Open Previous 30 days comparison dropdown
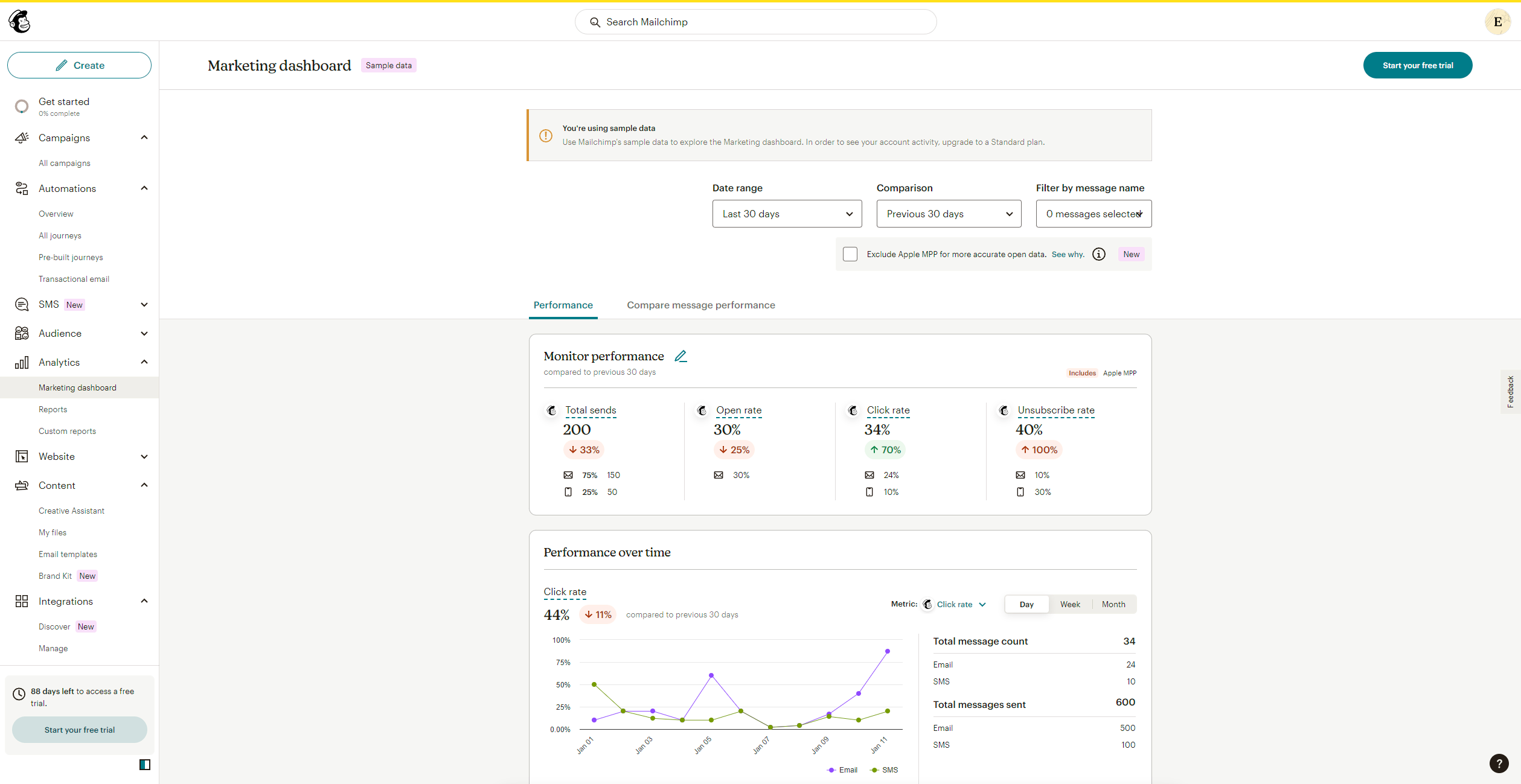This screenshot has height=784, width=1521. (949, 214)
